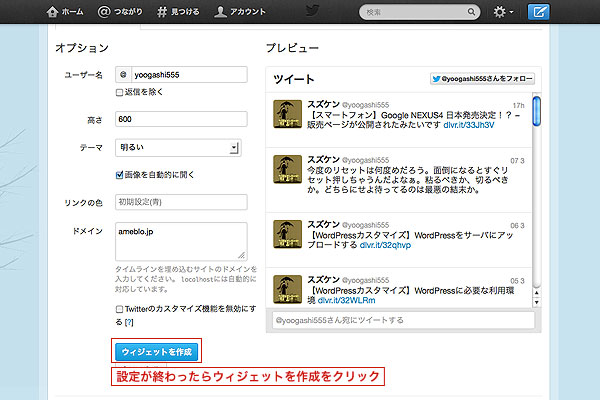Open the テーマ theme dropdown
Image resolution: width=600 pixels, height=400 pixels.
click(x=178, y=148)
